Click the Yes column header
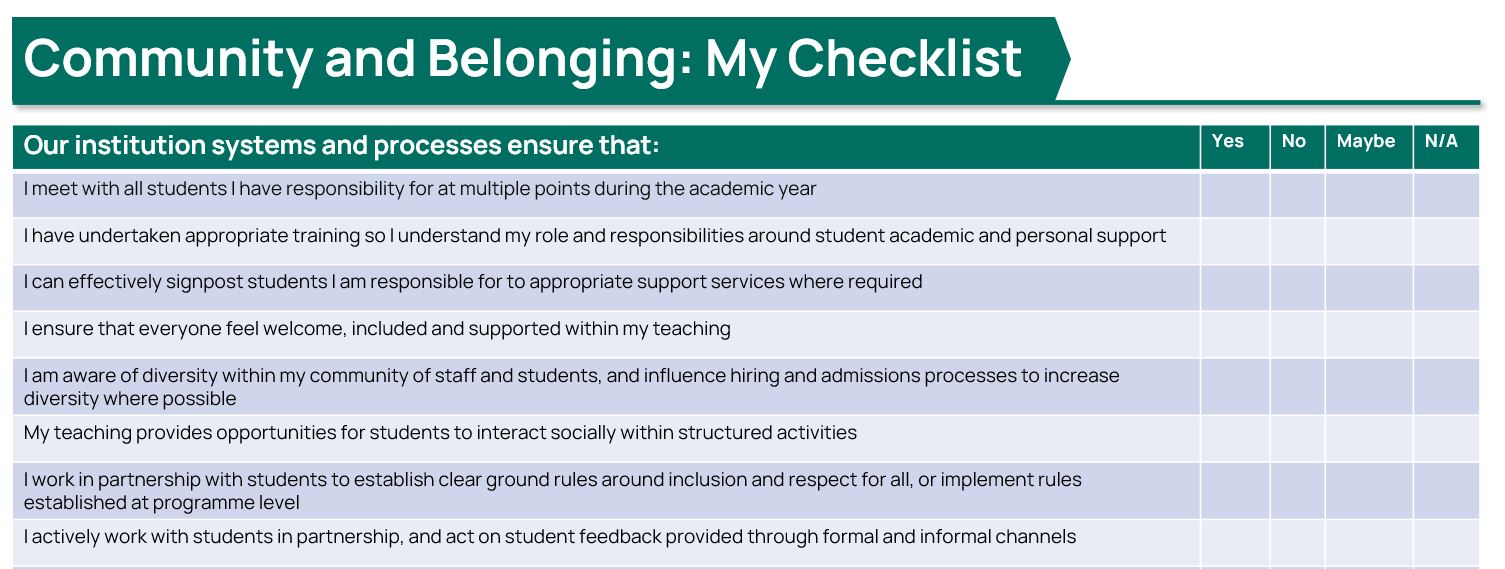This screenshot has width=1505, height=569. 1228,141
